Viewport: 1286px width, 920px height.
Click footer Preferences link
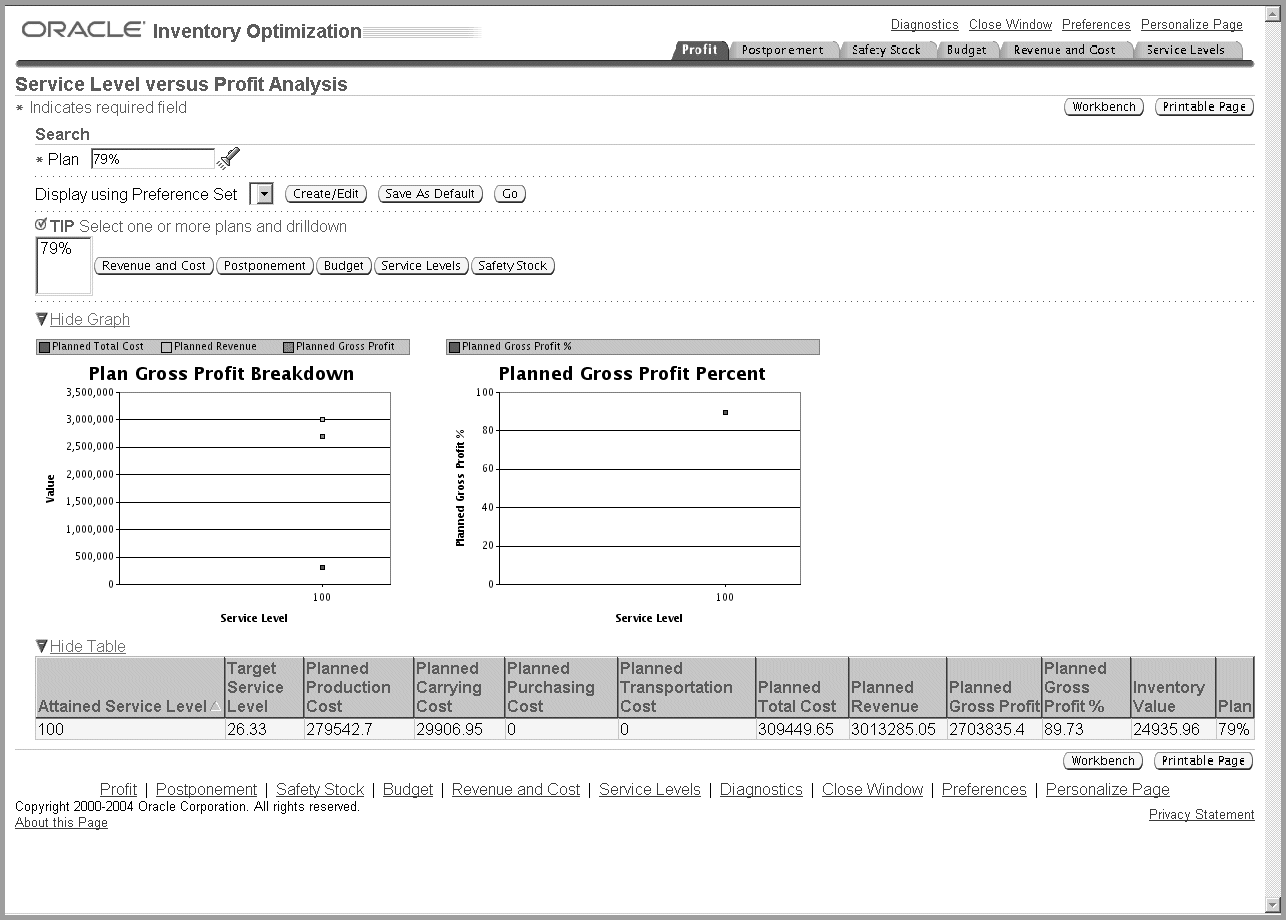(x=984, y=789)
